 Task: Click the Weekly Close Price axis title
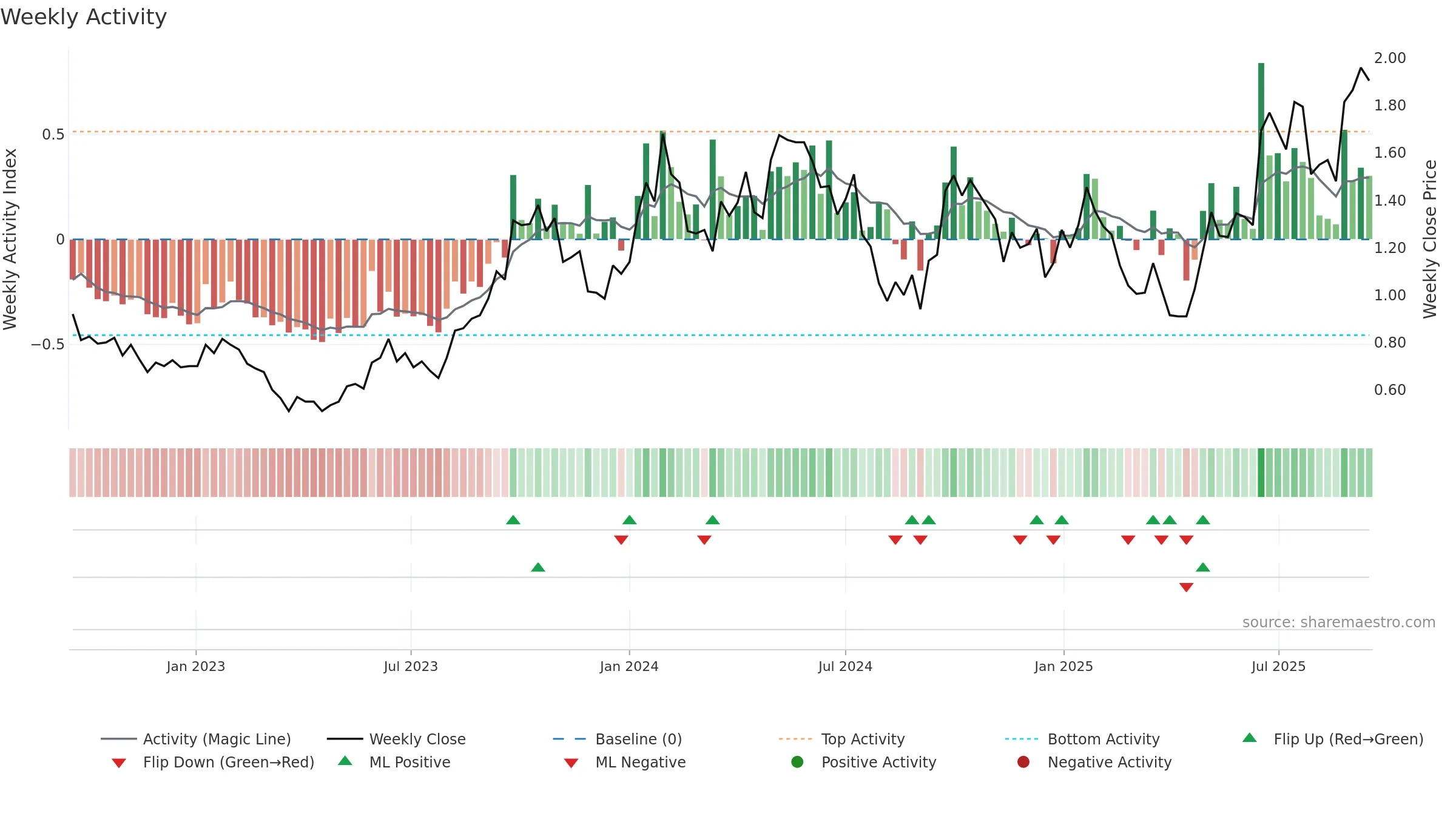point(1430,239)
